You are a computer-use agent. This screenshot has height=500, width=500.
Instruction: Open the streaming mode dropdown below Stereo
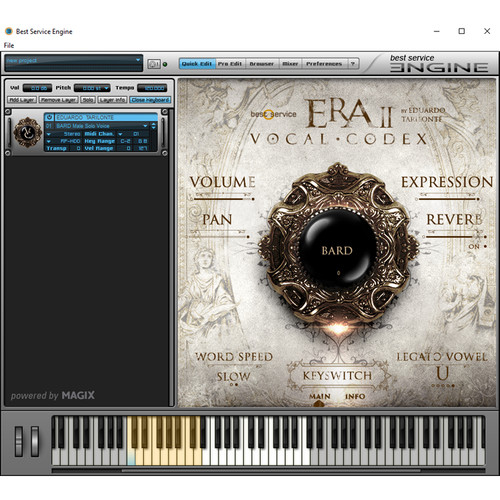click(49, 141)
